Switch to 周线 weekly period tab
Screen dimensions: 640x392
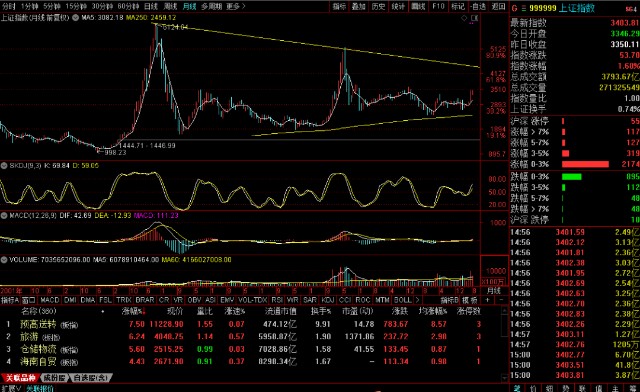(x=170, y=6)
